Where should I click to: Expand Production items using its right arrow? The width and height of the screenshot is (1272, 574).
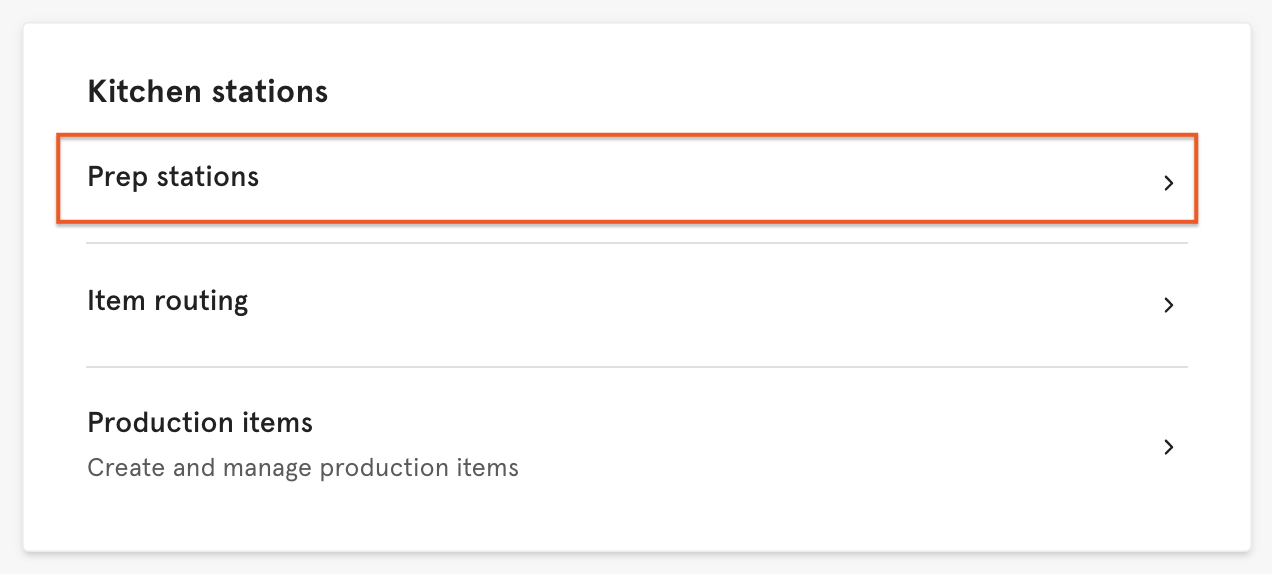[x=1167, y=447]
